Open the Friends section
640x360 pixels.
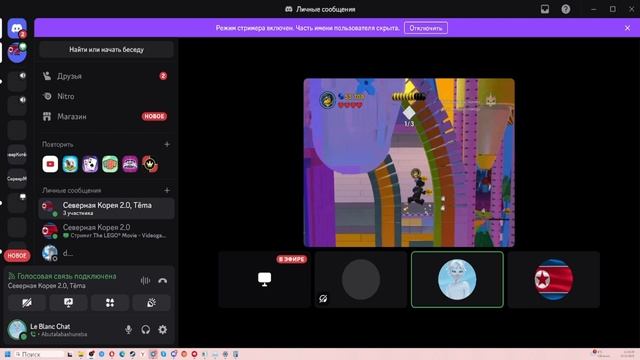pos(106,76)
